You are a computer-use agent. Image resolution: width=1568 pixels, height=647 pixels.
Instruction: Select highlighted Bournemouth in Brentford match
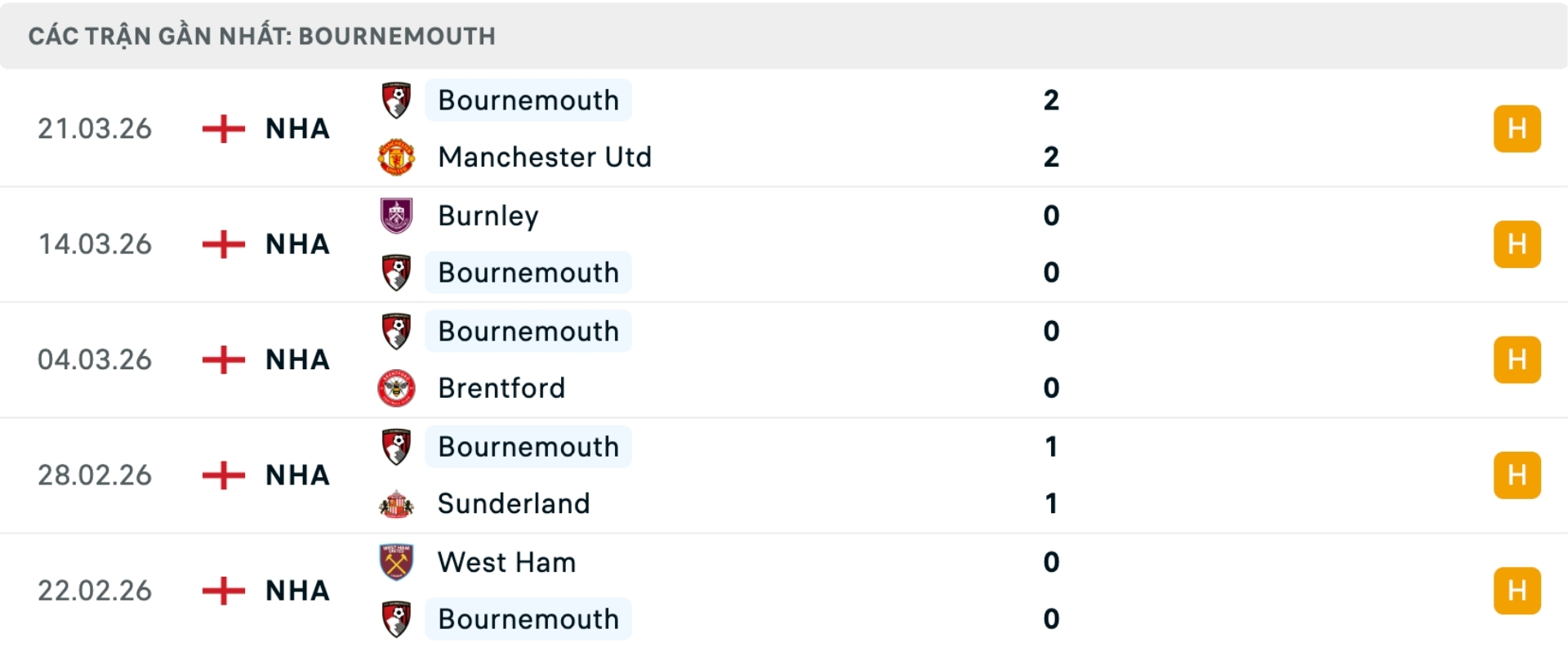[528, 332]
